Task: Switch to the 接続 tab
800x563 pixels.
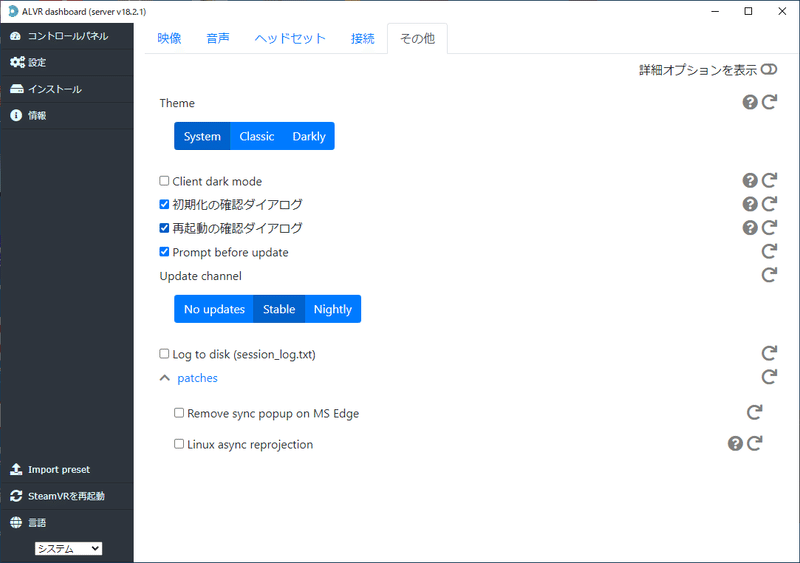Action: (363, 38)
